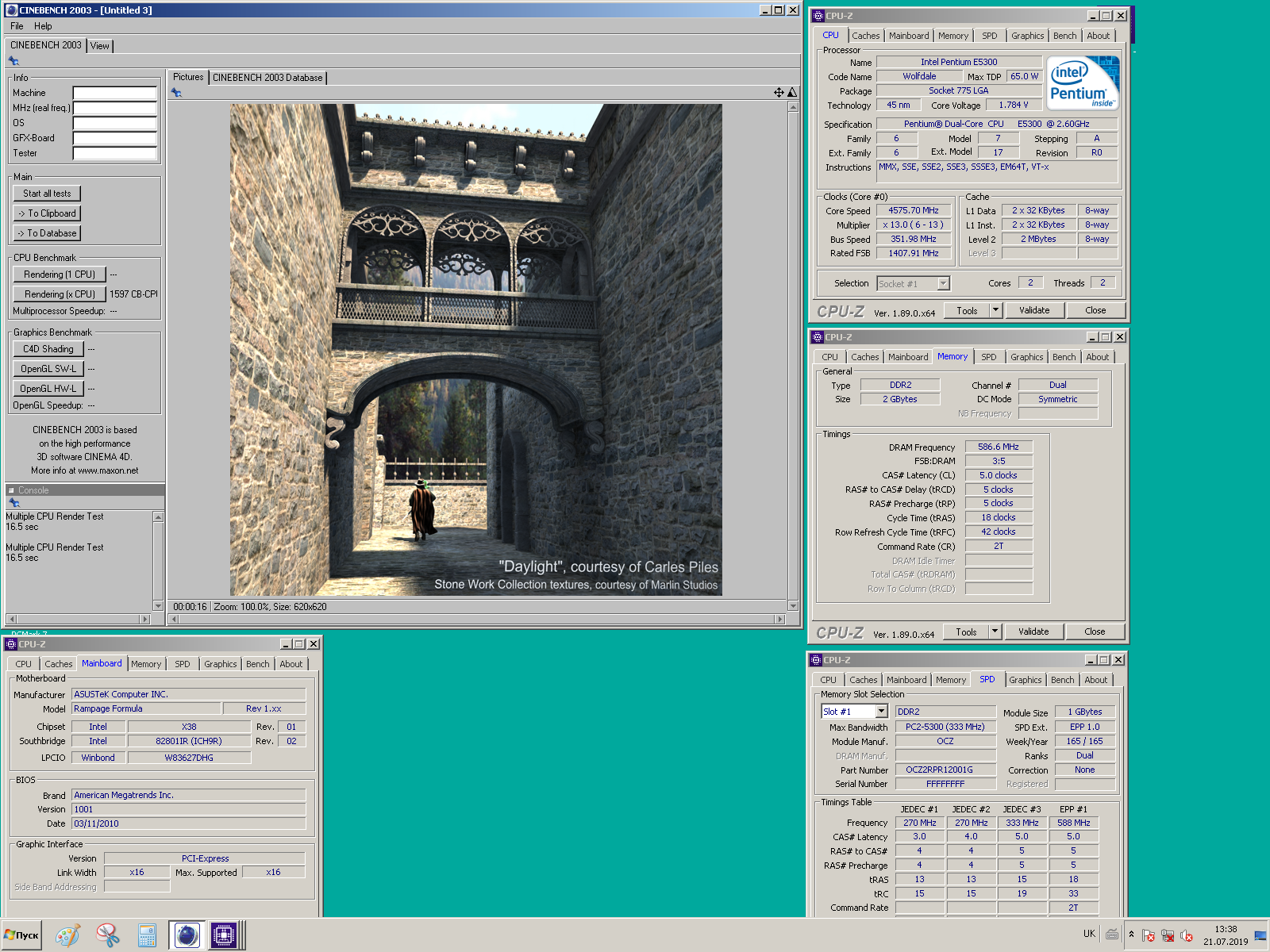
Task: Switch to the CPU-Z taskbar button
Action: click(x=224, y=935)
